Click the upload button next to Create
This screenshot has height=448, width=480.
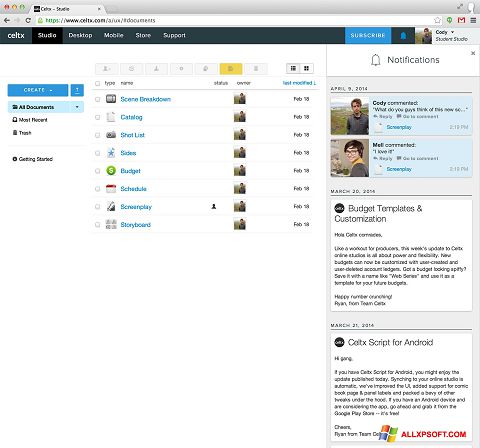point(77,90)
